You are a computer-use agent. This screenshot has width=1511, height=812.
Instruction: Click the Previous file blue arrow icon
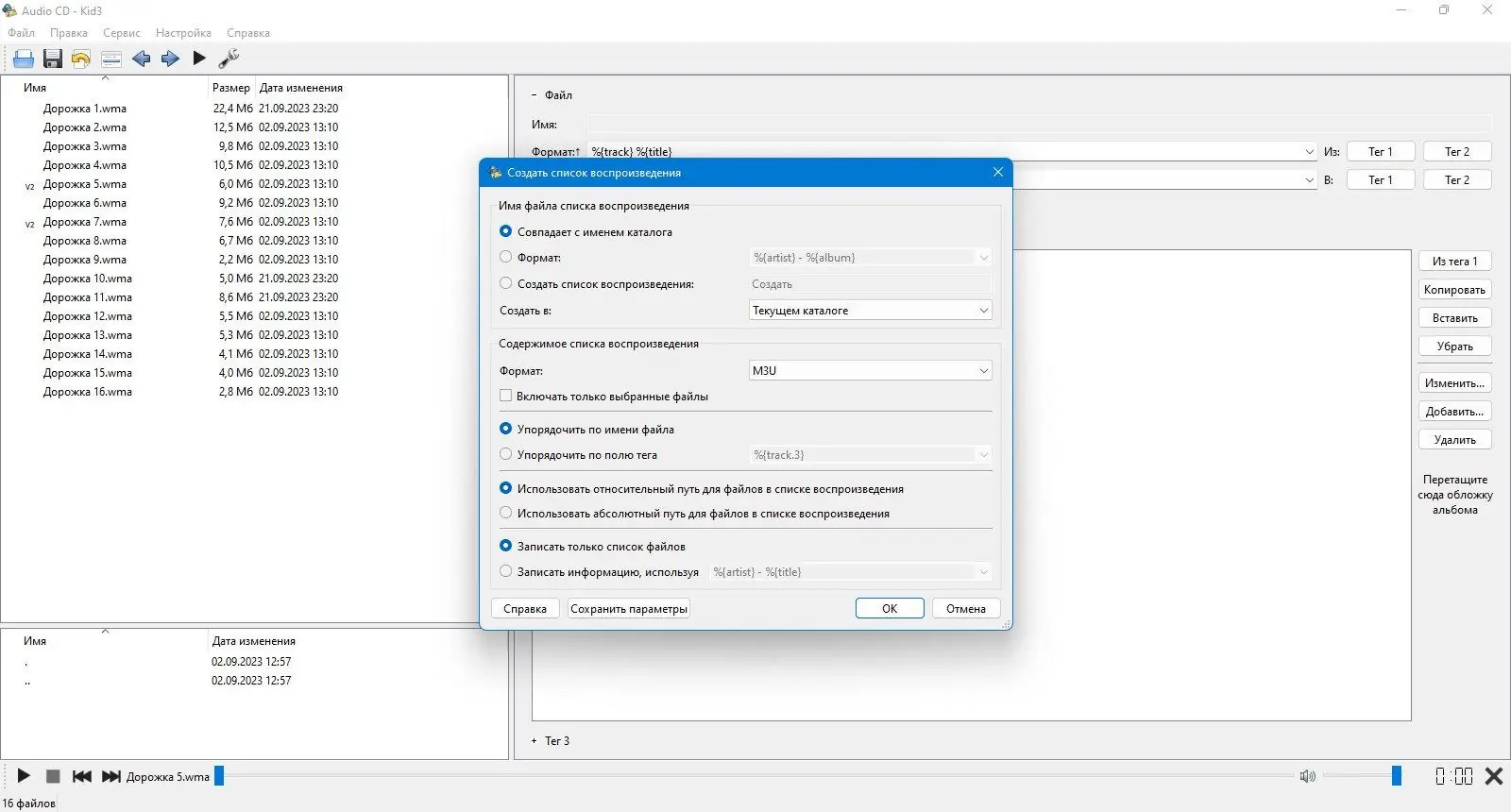pyautogui.click(x=141, y=59)
